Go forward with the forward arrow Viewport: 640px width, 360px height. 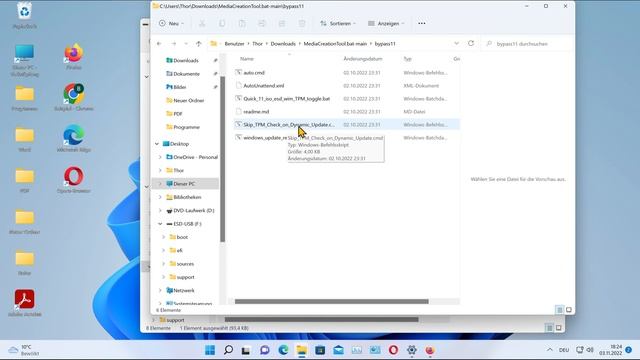coord(173,44)
